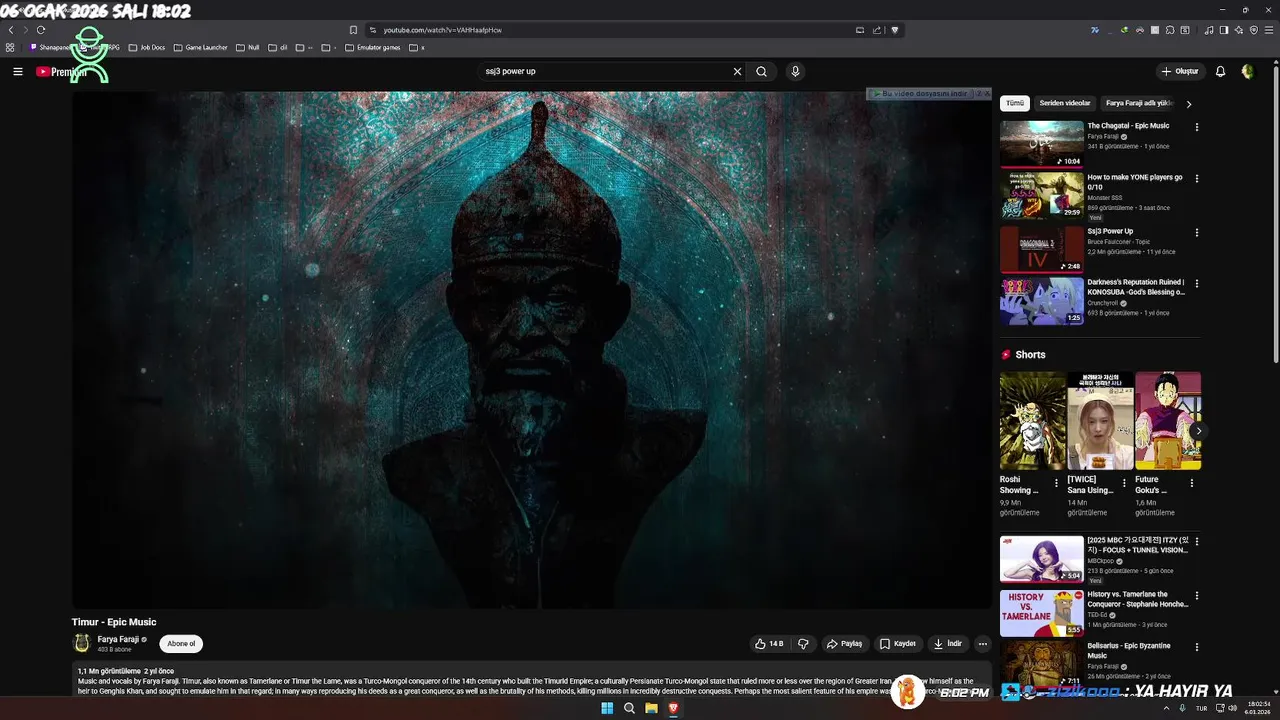Screen dimensions: 1280x720
Task: Open taskbar clock 18:02:54
Action: tap(1258, 708)
